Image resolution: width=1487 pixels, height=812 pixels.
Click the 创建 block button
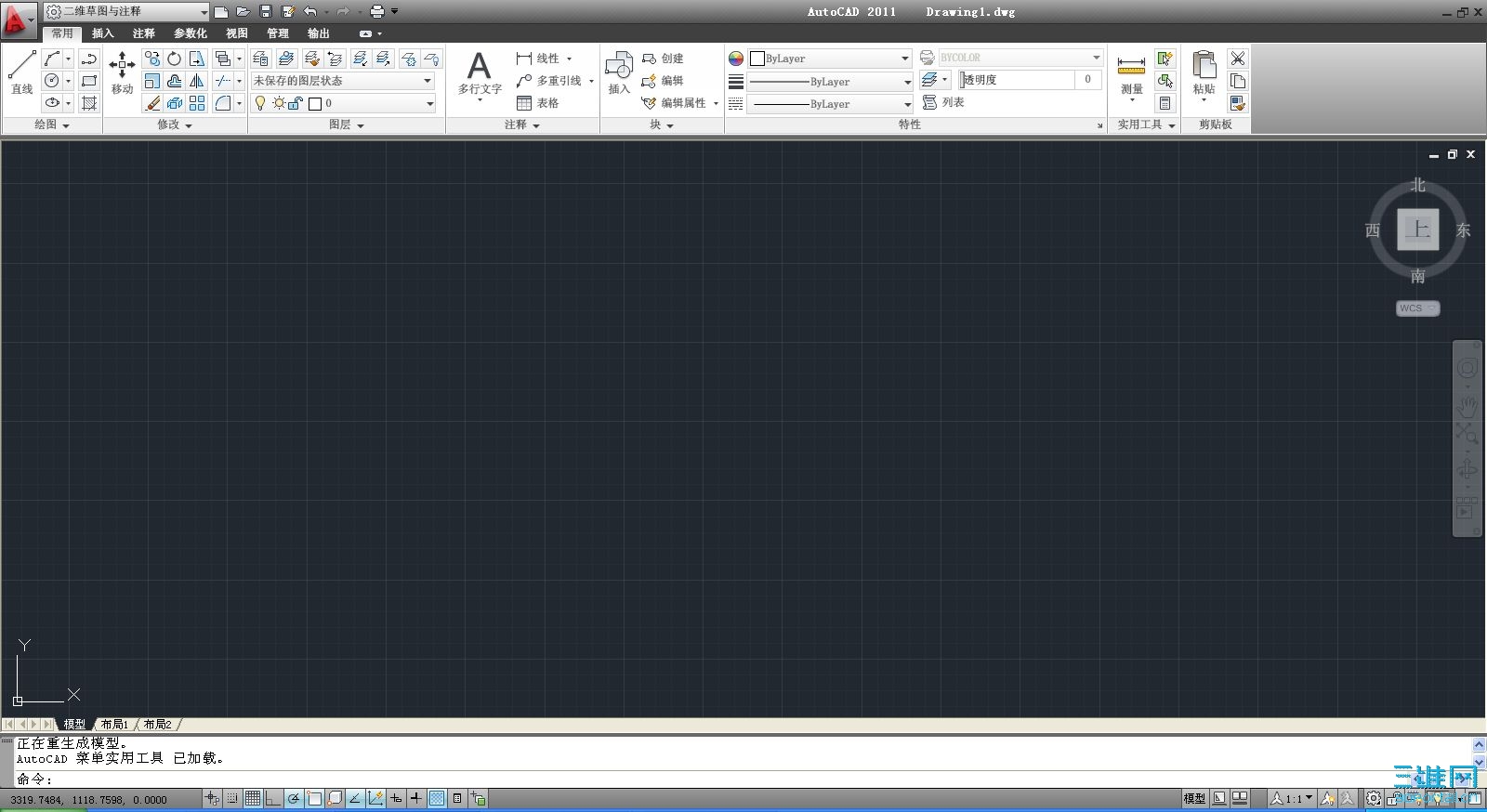click(x=663, y=59)
